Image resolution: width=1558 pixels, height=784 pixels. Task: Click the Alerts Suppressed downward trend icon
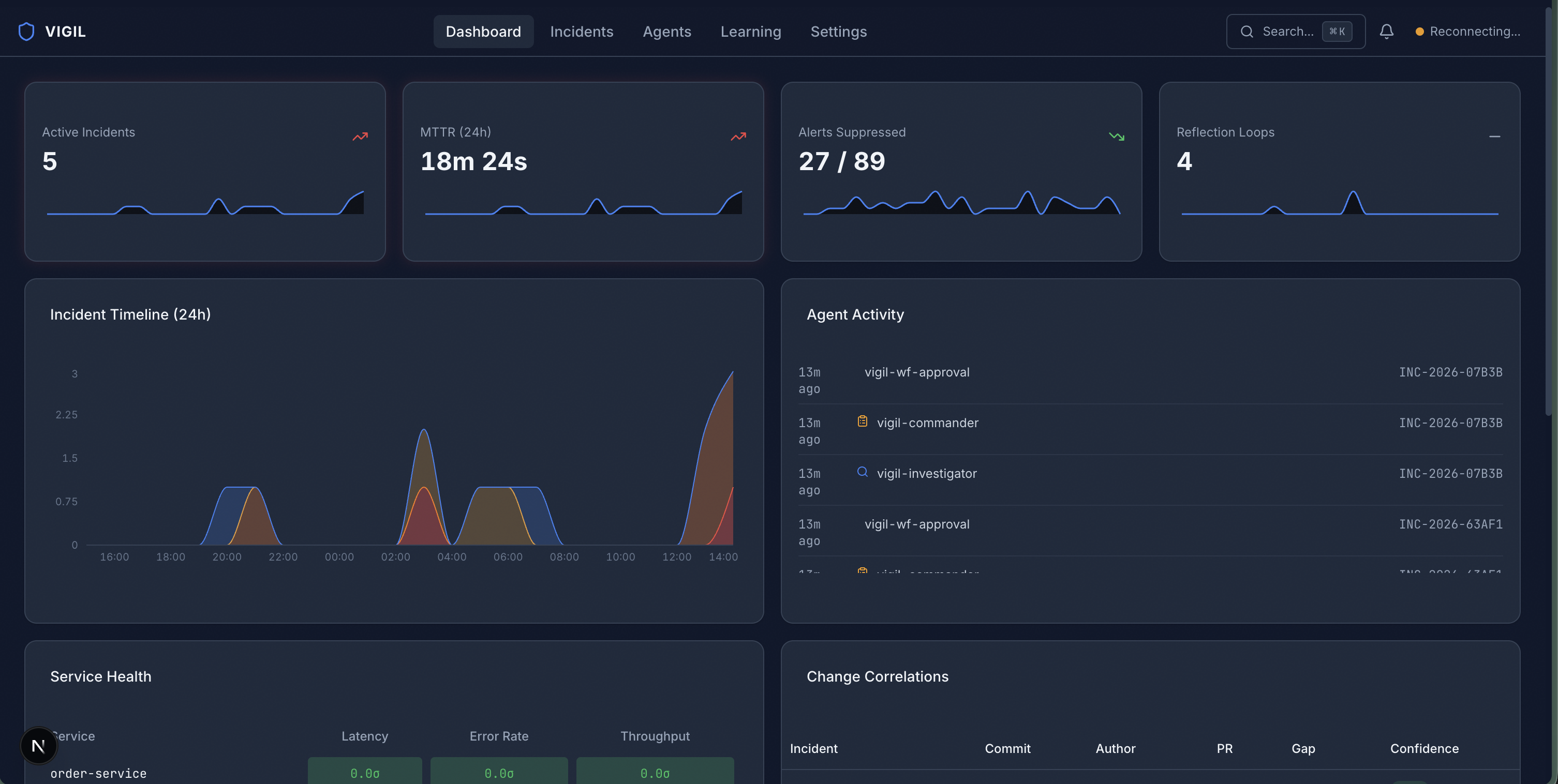(x=1117, y=137)
